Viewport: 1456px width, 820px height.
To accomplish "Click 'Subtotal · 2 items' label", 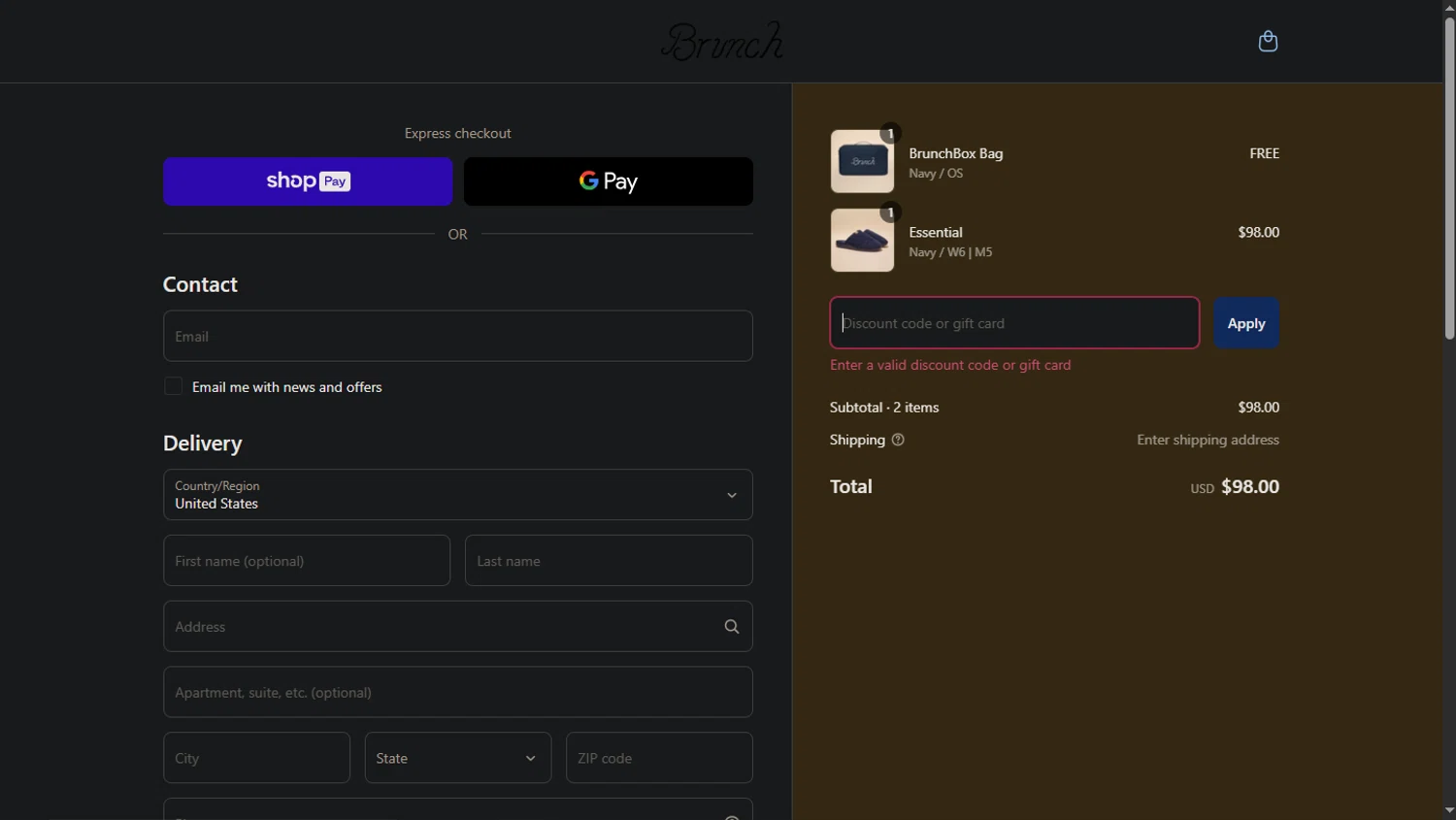I will [884, 408].
